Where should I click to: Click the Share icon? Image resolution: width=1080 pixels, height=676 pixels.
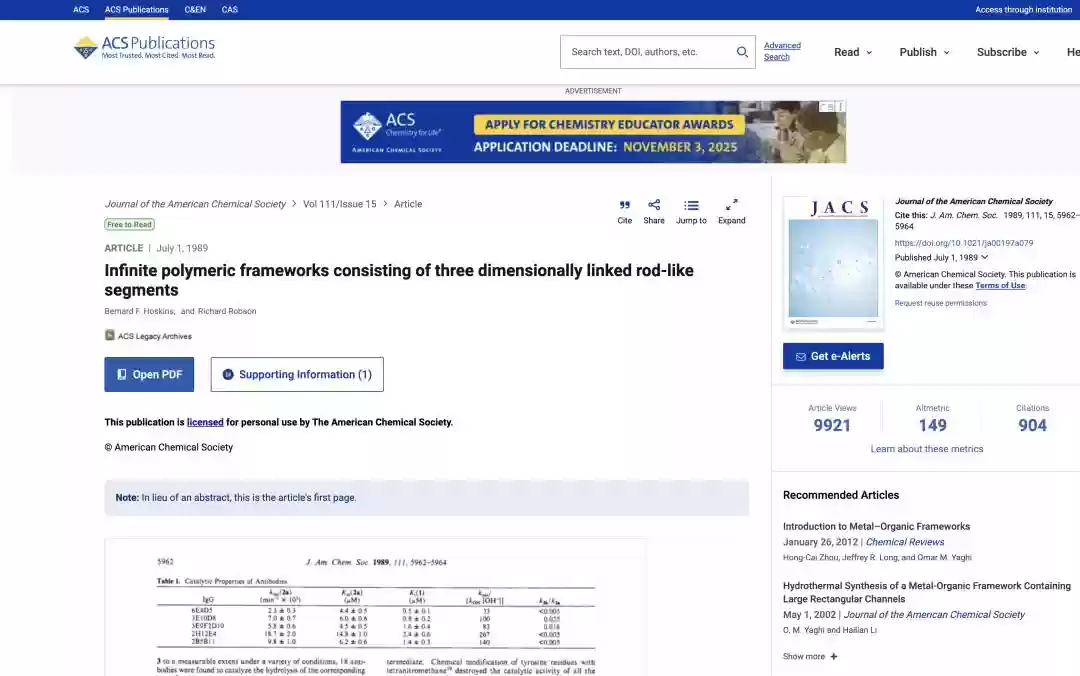pyautogui.click(x=654, y=205)
